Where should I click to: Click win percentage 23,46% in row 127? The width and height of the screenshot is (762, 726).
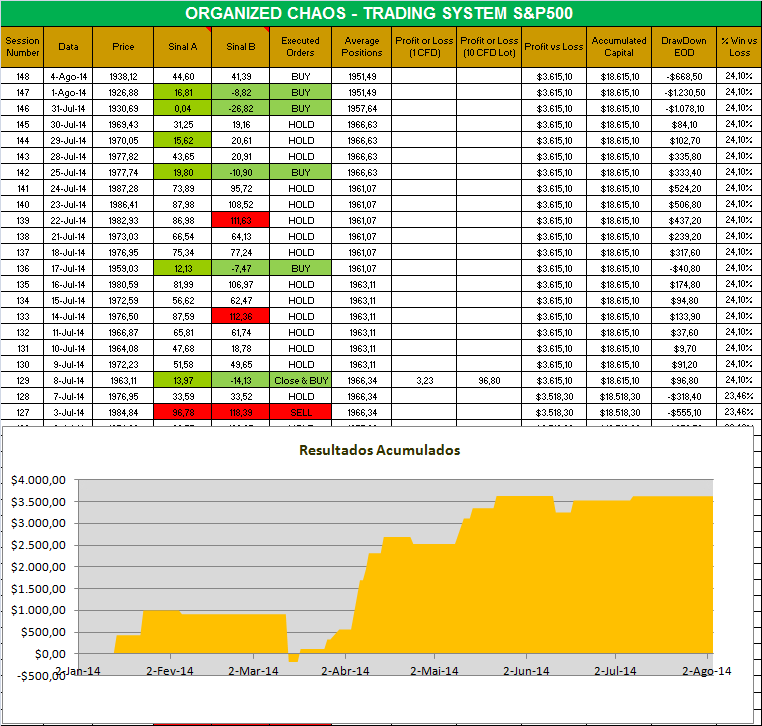coord(739,413)
